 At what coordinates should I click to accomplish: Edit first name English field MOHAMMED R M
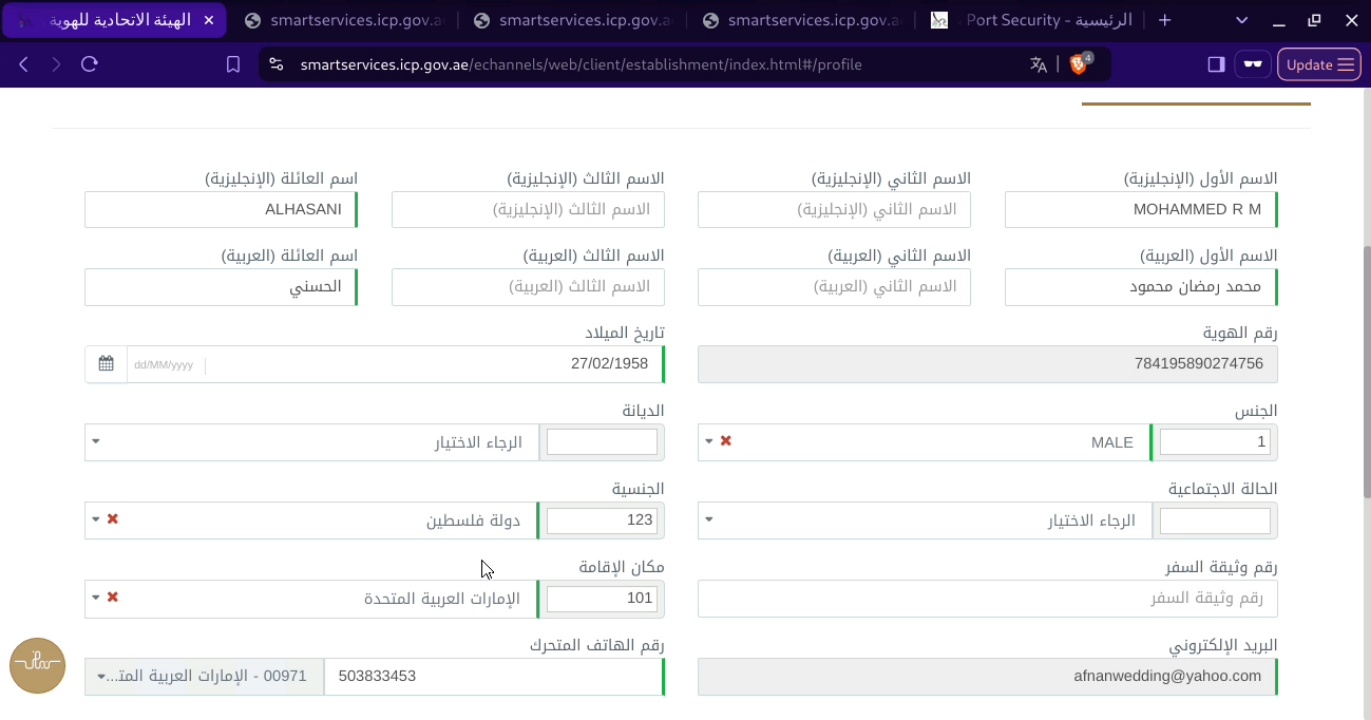(x=1141, y=209)
